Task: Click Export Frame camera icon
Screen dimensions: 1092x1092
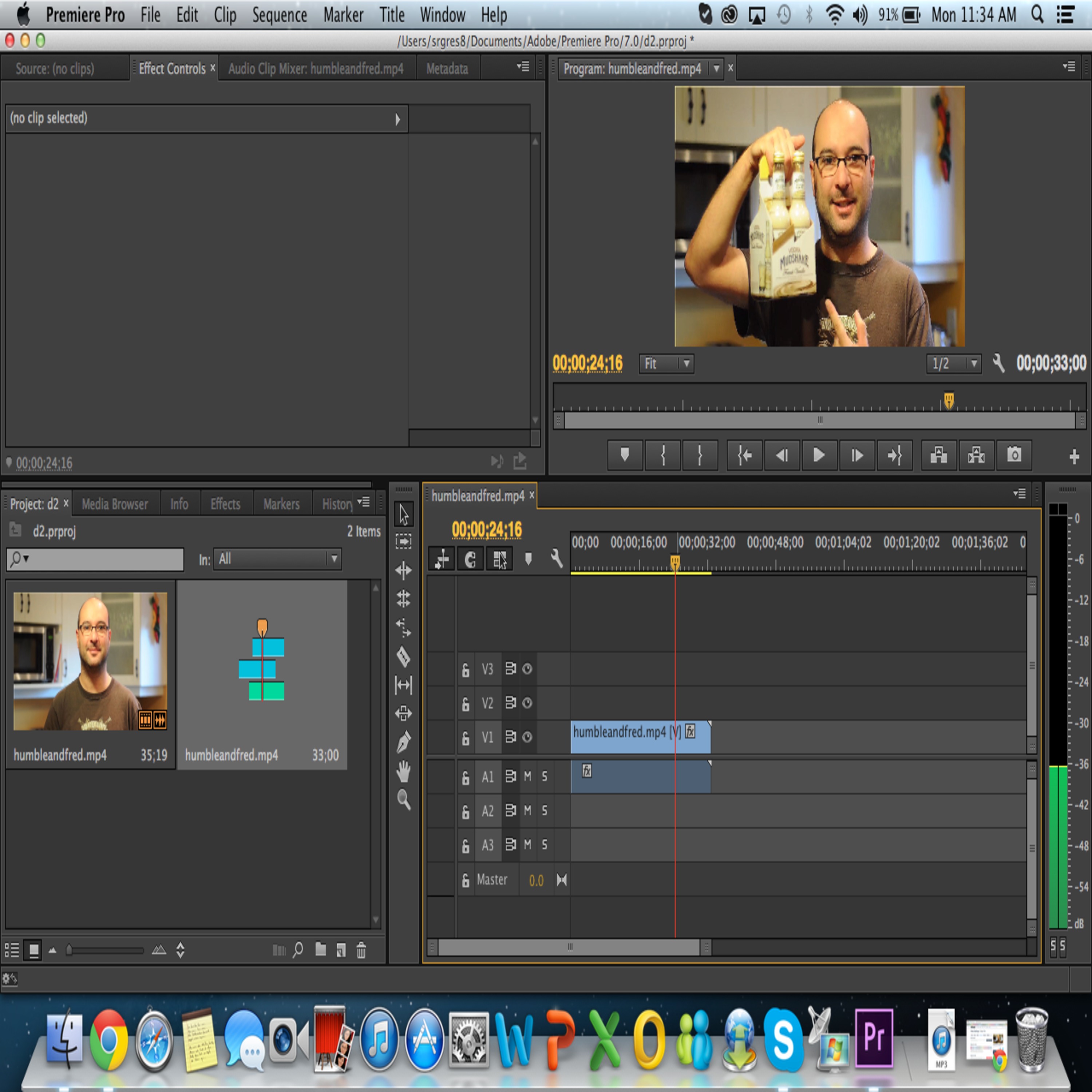Action: (1014, 455)
